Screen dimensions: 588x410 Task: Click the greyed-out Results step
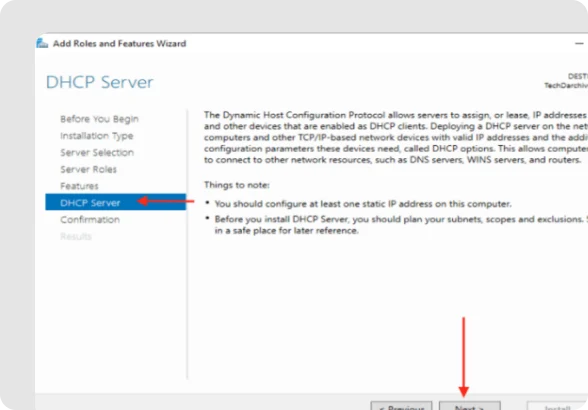76,236
